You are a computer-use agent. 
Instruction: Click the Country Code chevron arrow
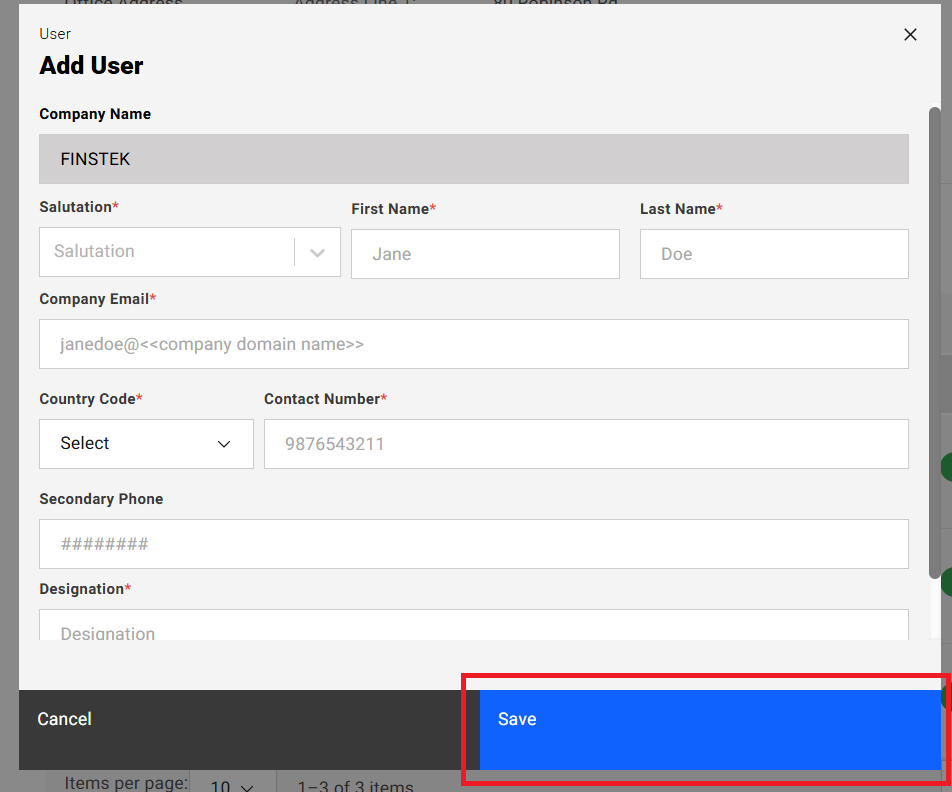[224, 444]
